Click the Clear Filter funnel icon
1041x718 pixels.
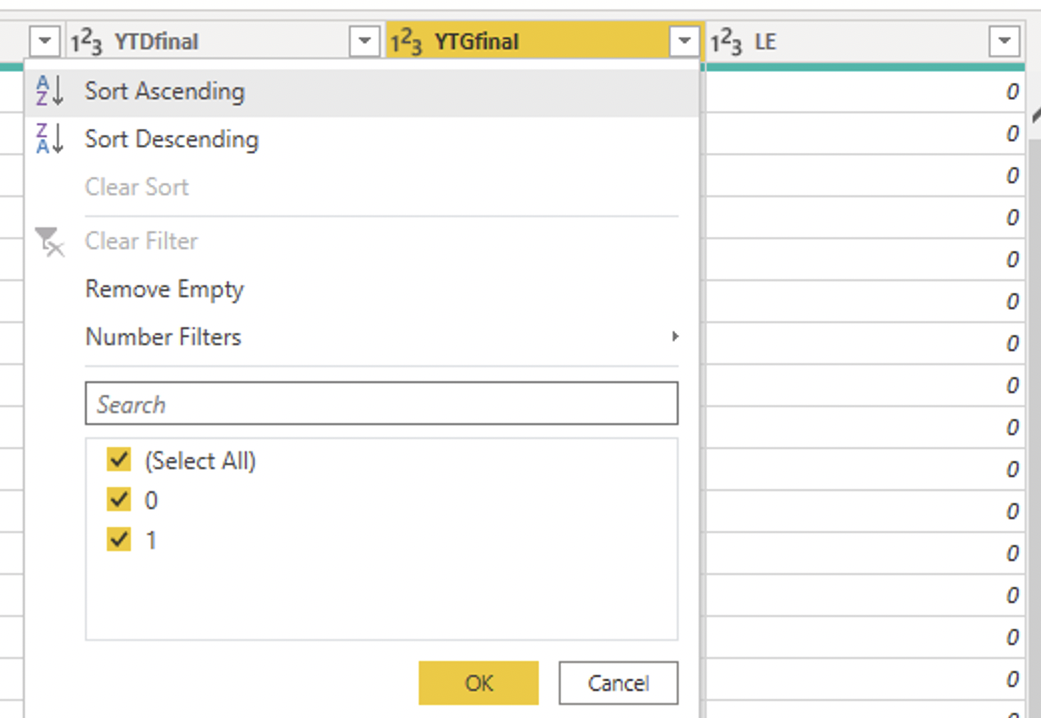tap(49, 242)
